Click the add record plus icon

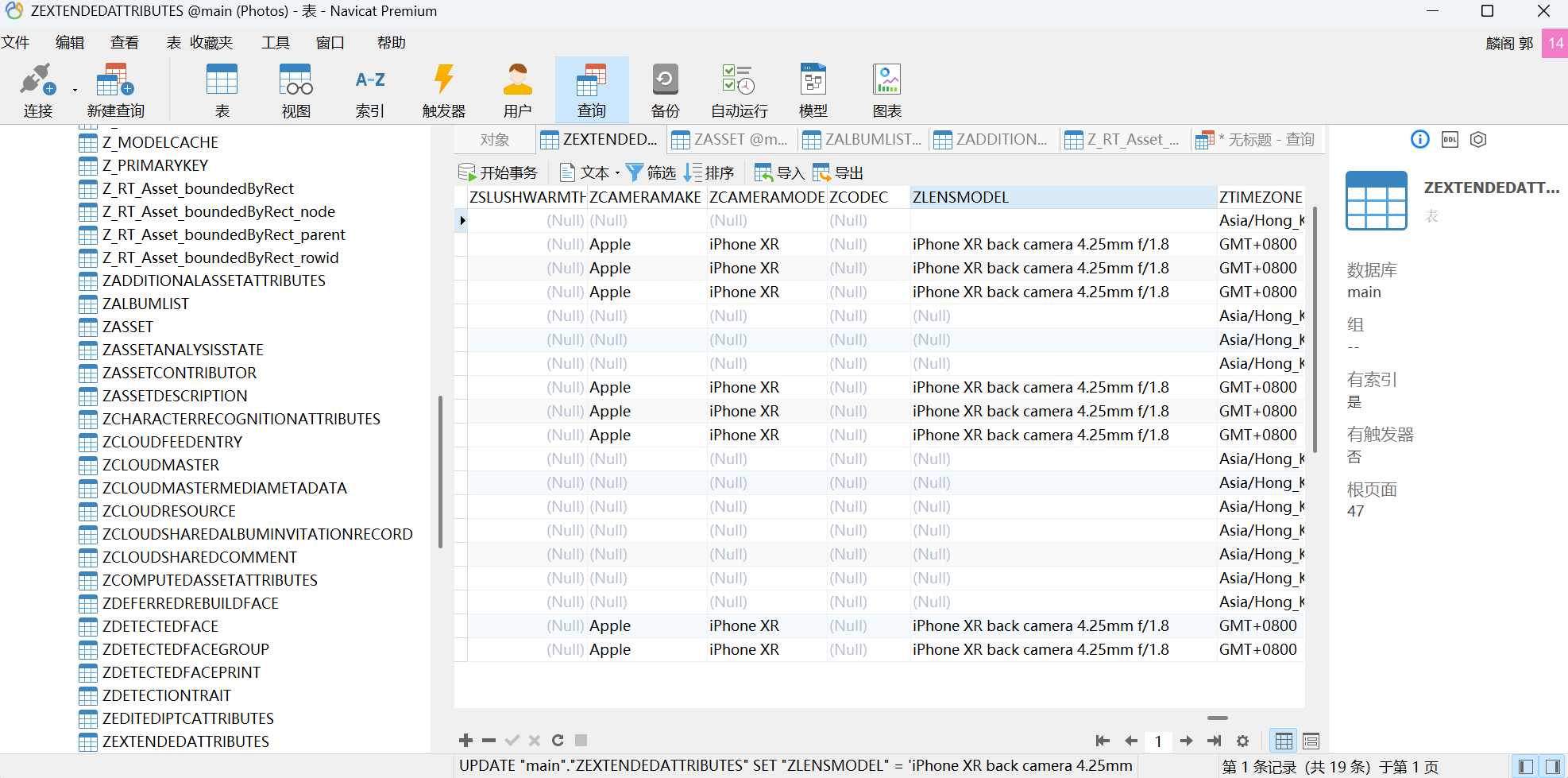pos(465,741)
